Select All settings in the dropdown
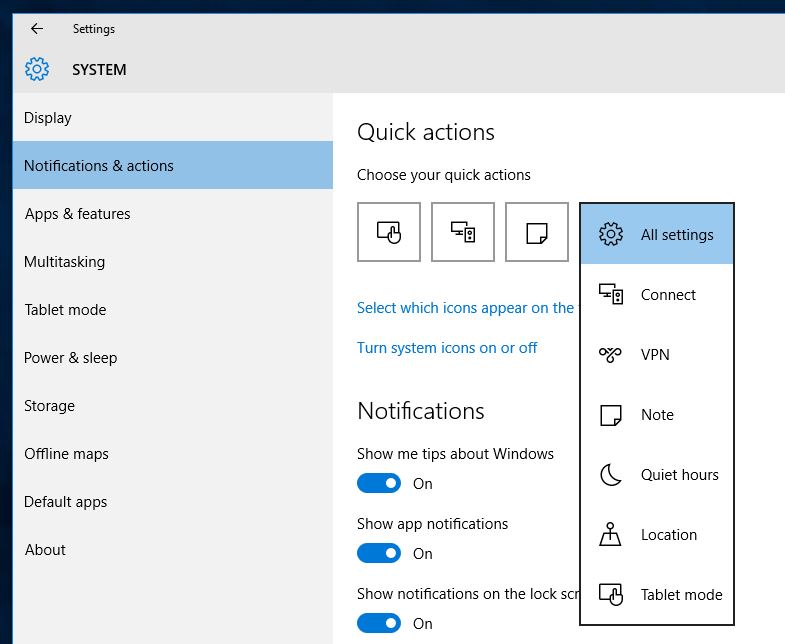 pyautogui.click(x=657, y=234)
